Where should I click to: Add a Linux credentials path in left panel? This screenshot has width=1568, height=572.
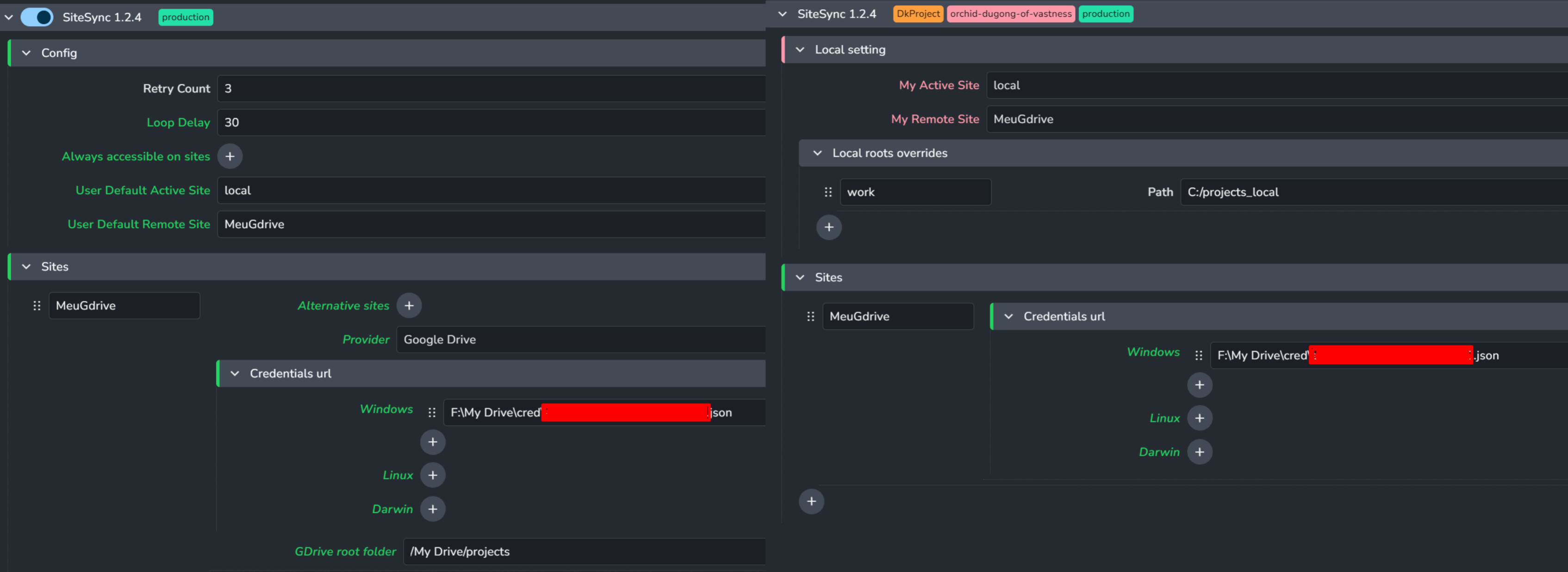click(433, 475)
